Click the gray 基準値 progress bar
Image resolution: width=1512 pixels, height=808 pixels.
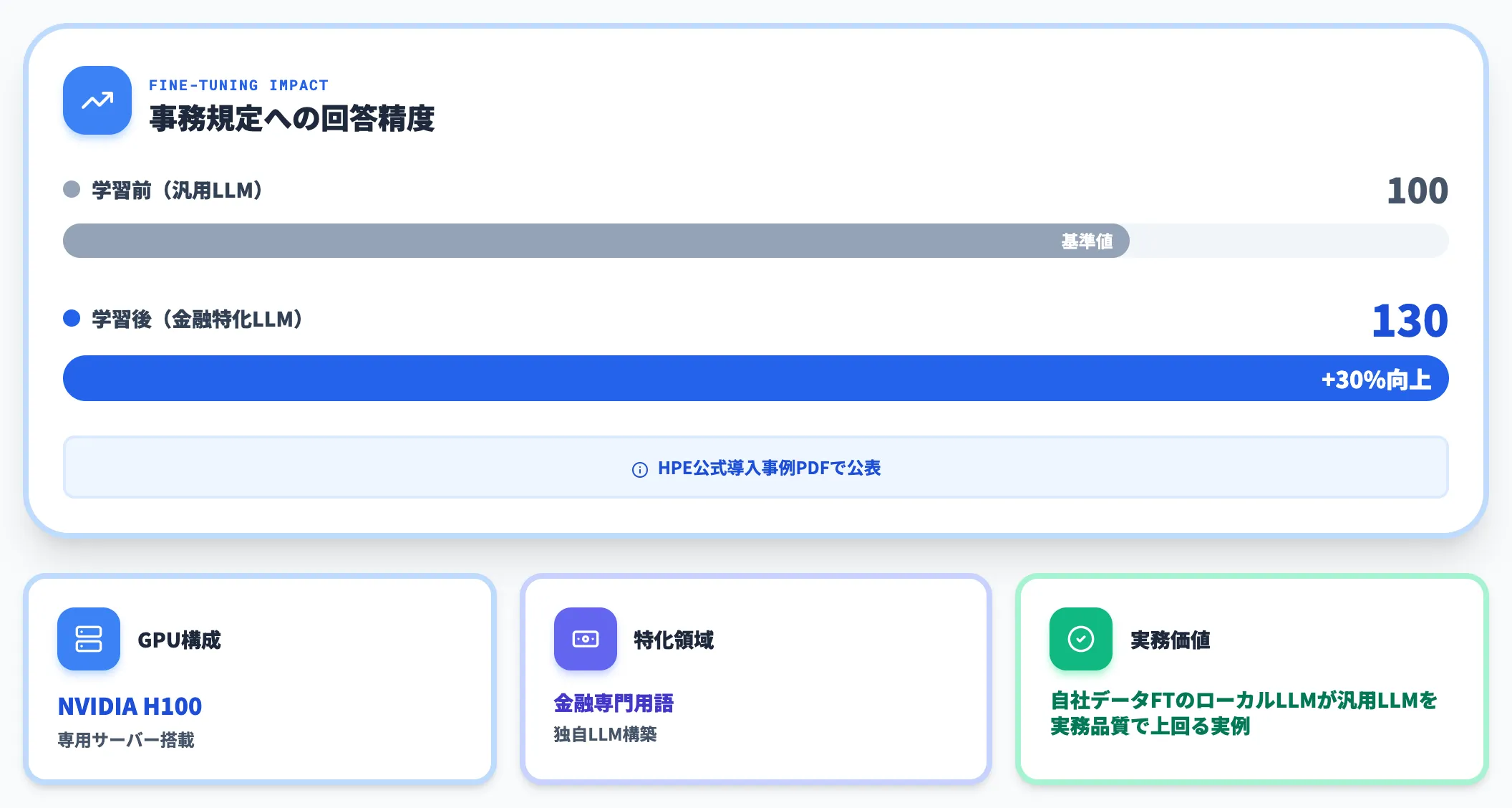(x=596, y=241)
